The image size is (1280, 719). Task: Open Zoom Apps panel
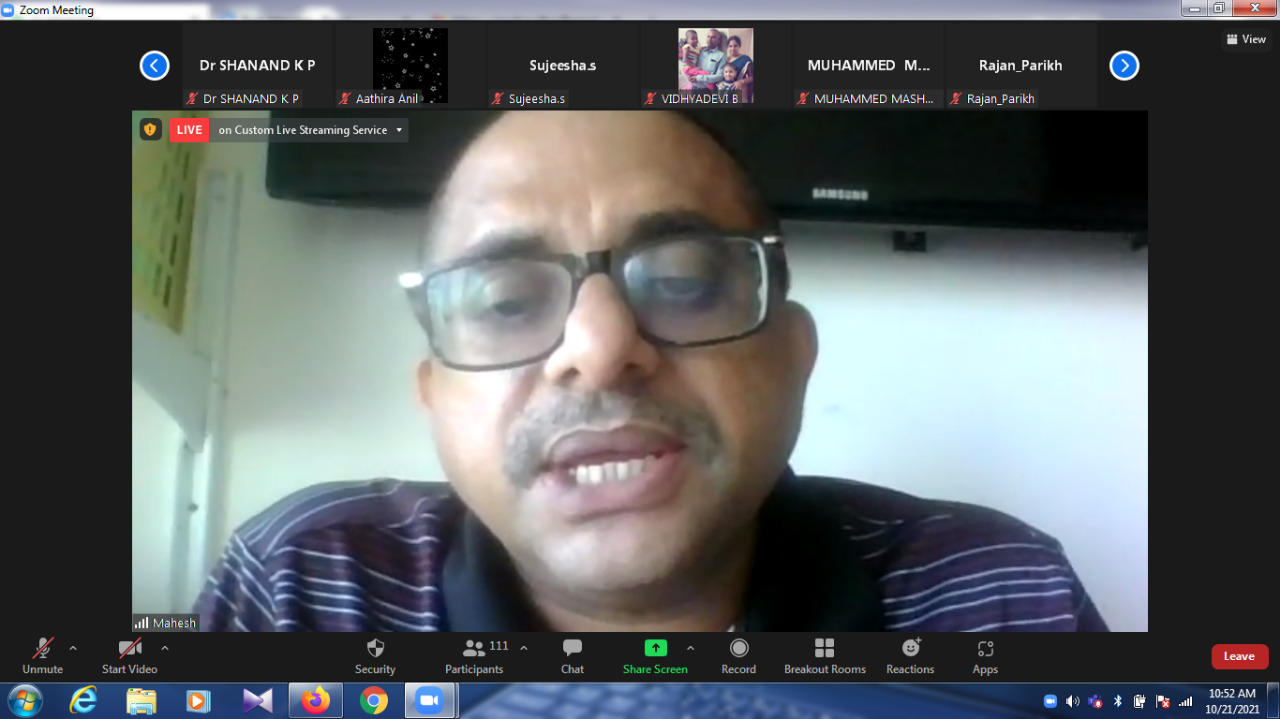click(x=985, y=656)
